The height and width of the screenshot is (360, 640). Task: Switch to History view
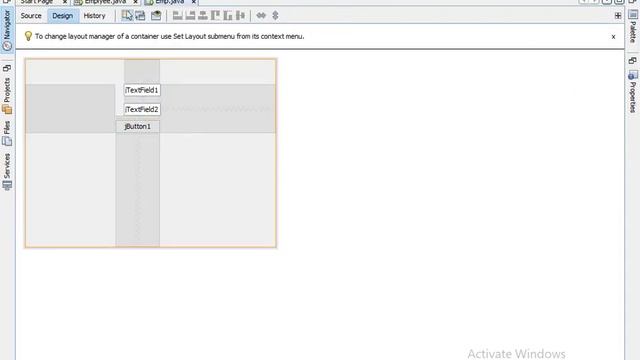tap(94, 16)
